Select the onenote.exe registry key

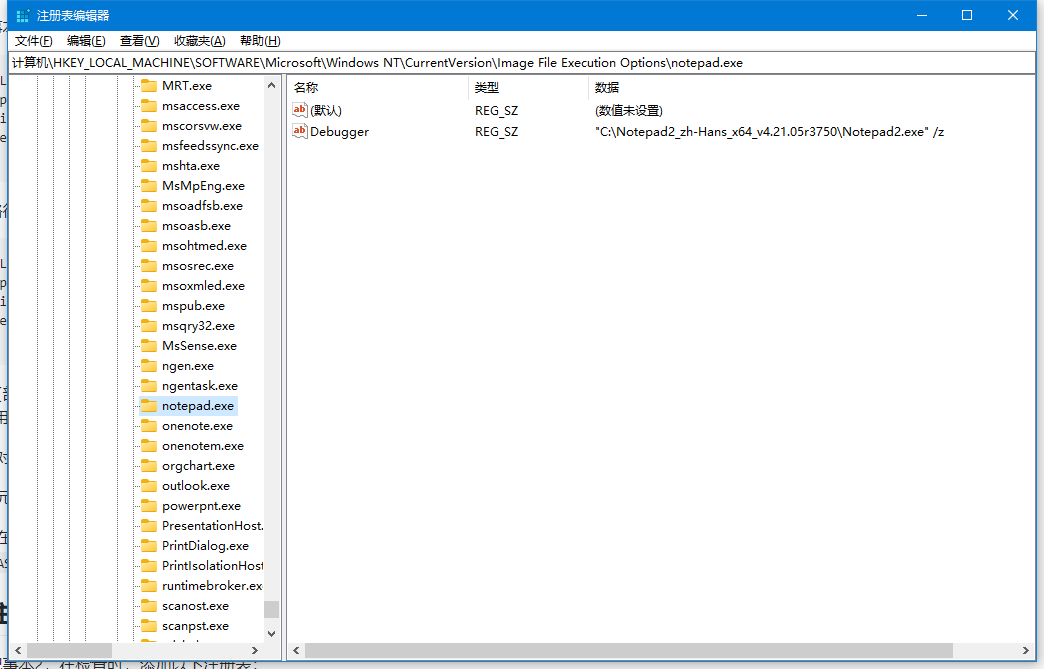[x=197, y=425]
